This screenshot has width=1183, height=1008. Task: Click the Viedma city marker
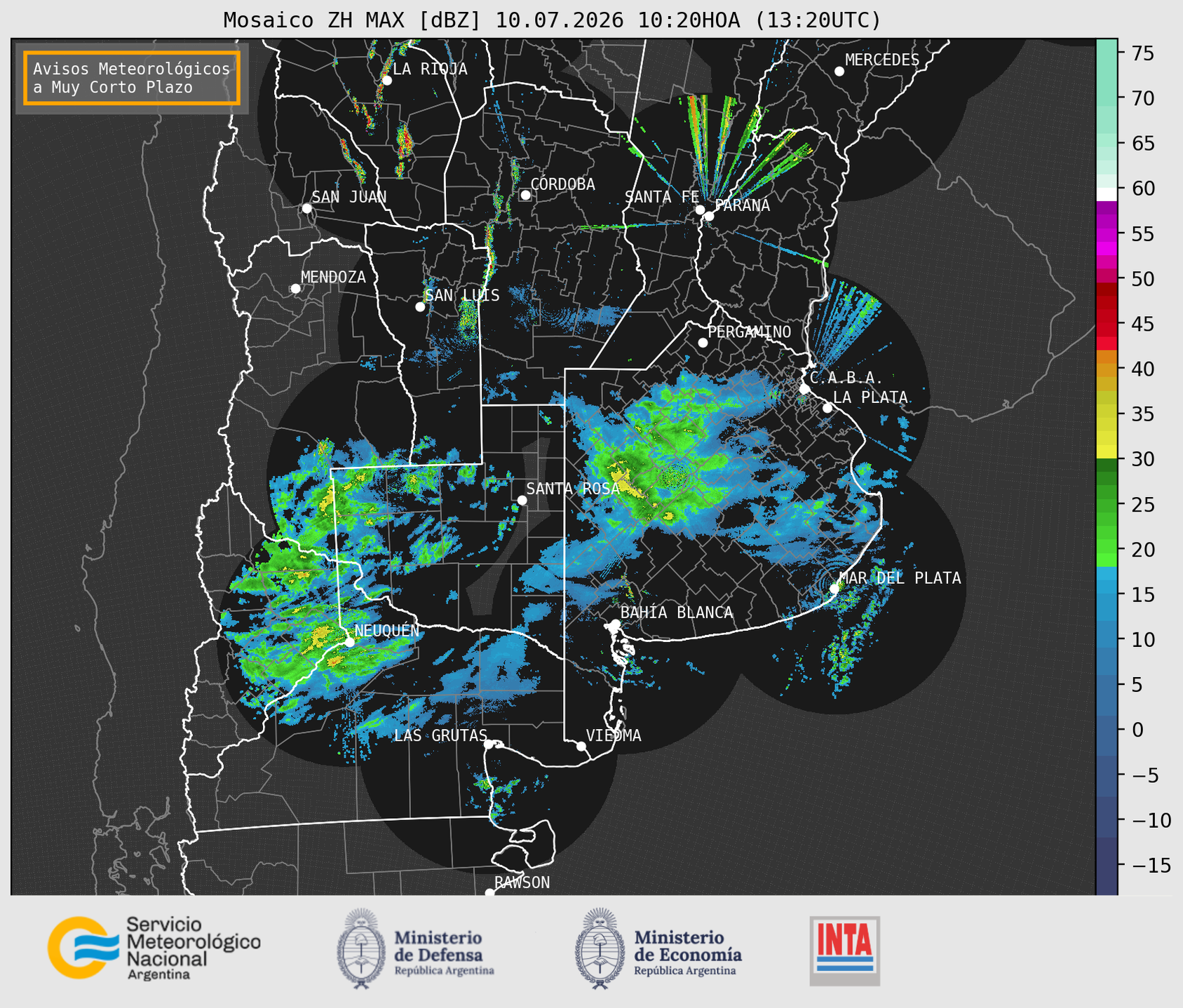pyautogui.click(x=581, y=746)
